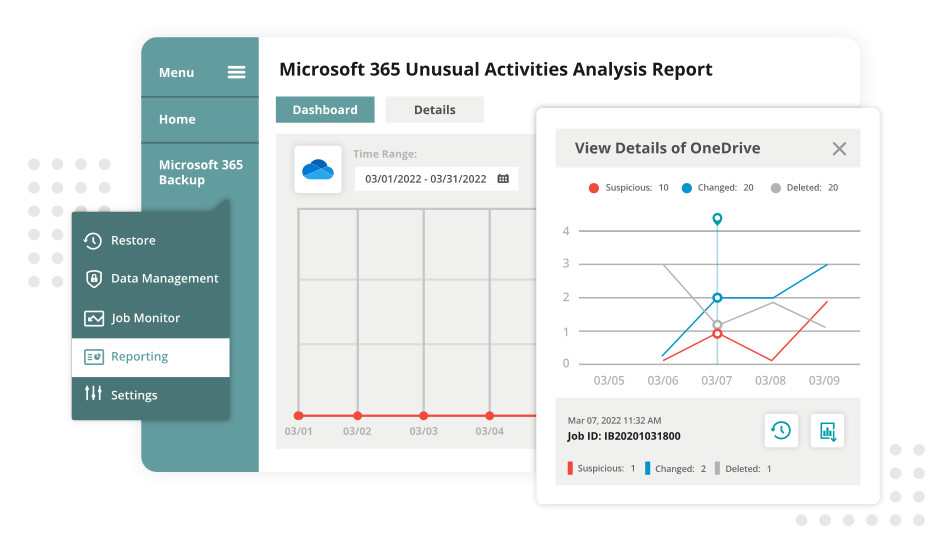Select Reporting from the submenu

coord(150,357)
